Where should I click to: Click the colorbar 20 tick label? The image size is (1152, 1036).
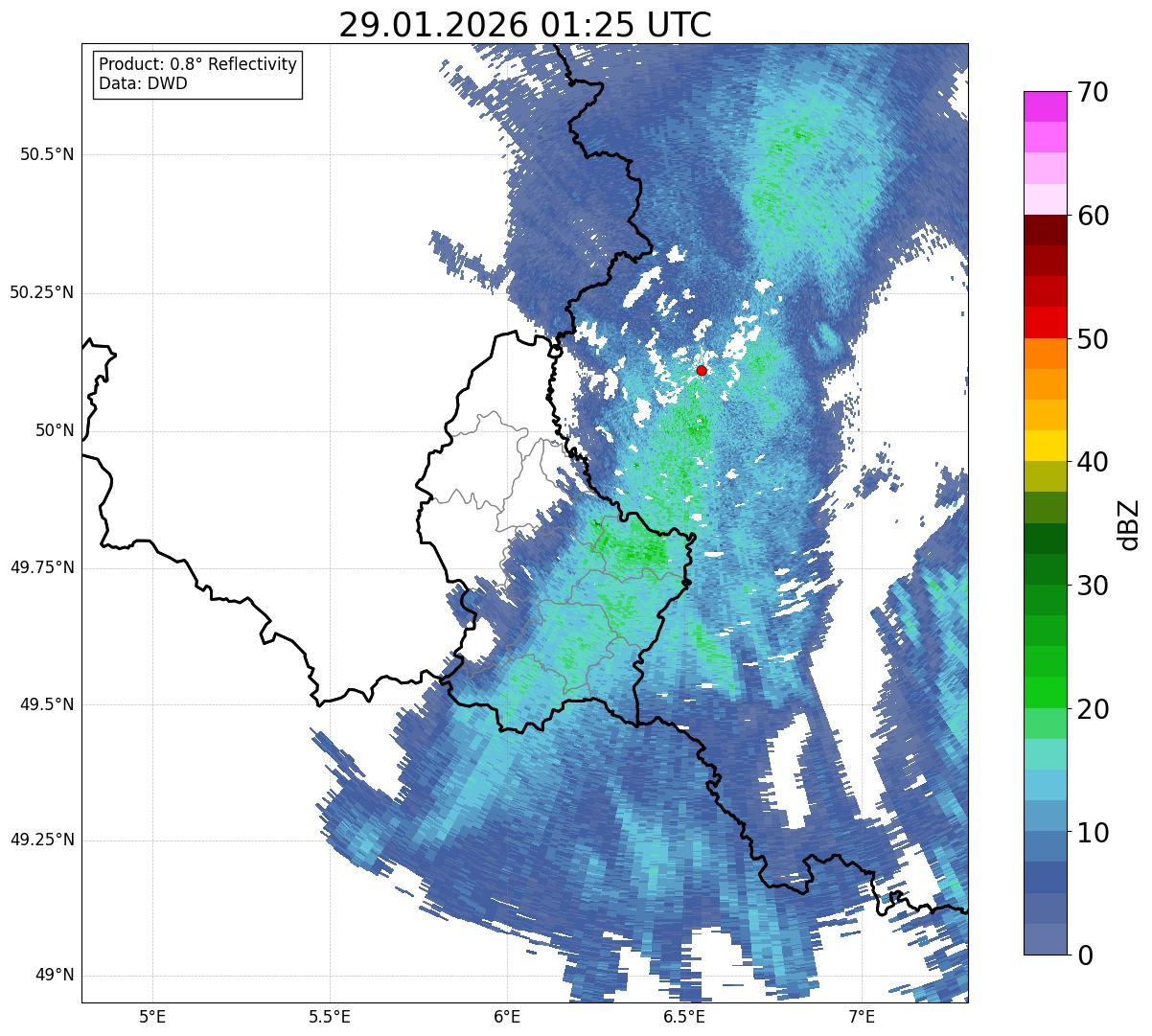(1093, 709)
